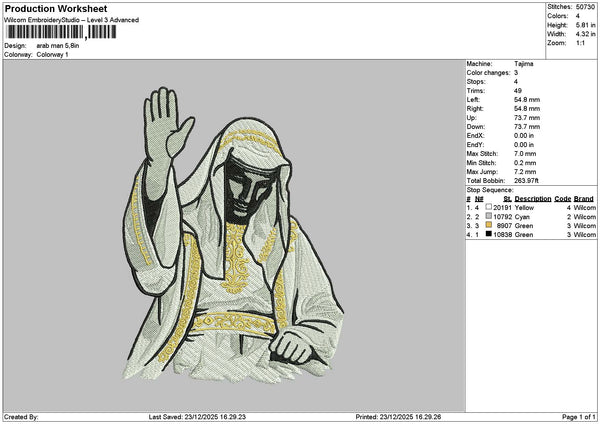
Task: Click the 'Cyan' description in row 2
Action: (x=522, y=217)
